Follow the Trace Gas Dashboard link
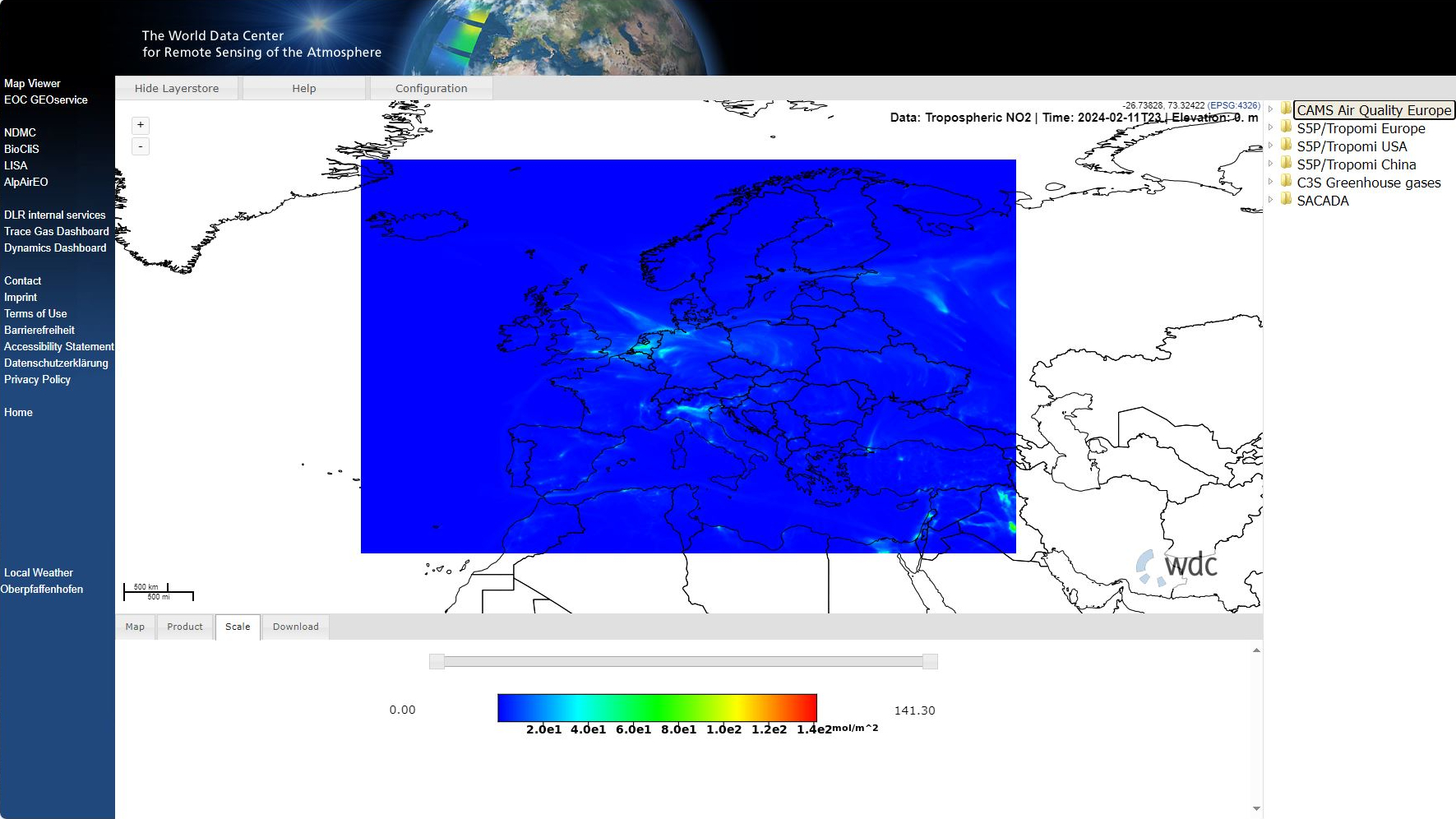Screen dimensions: 1456x819 click(x=56, y=231)
